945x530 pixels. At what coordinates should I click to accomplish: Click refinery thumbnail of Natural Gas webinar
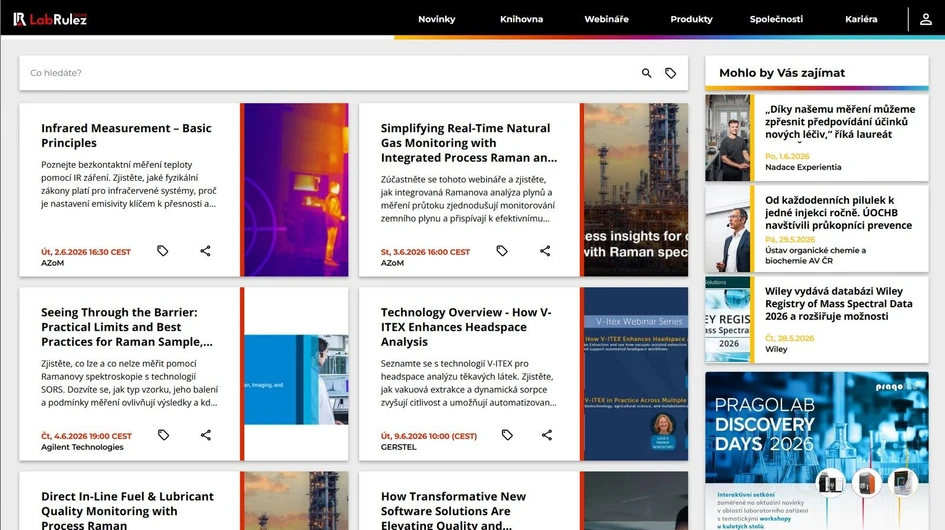636,190
